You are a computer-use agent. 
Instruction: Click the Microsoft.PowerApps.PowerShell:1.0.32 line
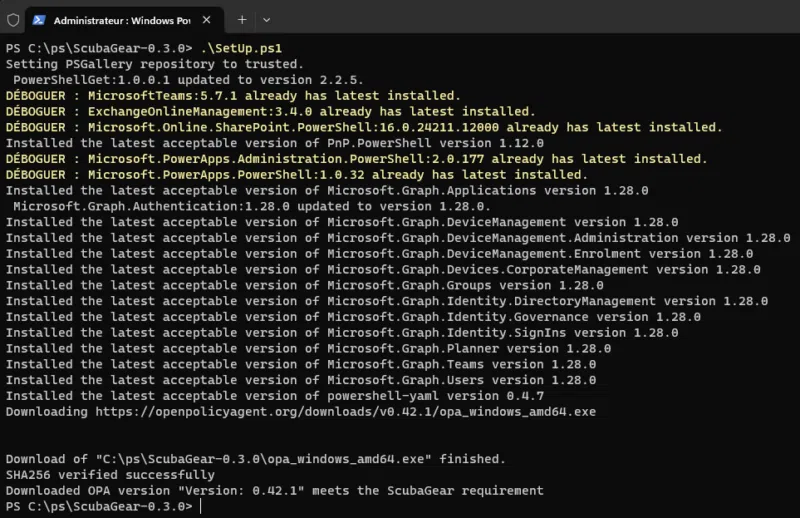(297, 175)
